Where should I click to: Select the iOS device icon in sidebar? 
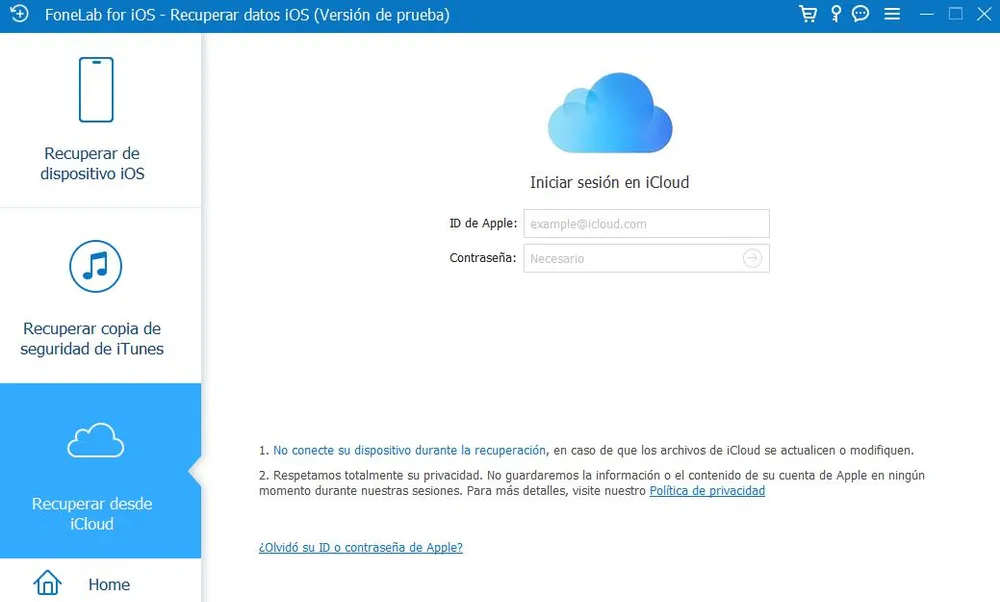pos(95,89)
